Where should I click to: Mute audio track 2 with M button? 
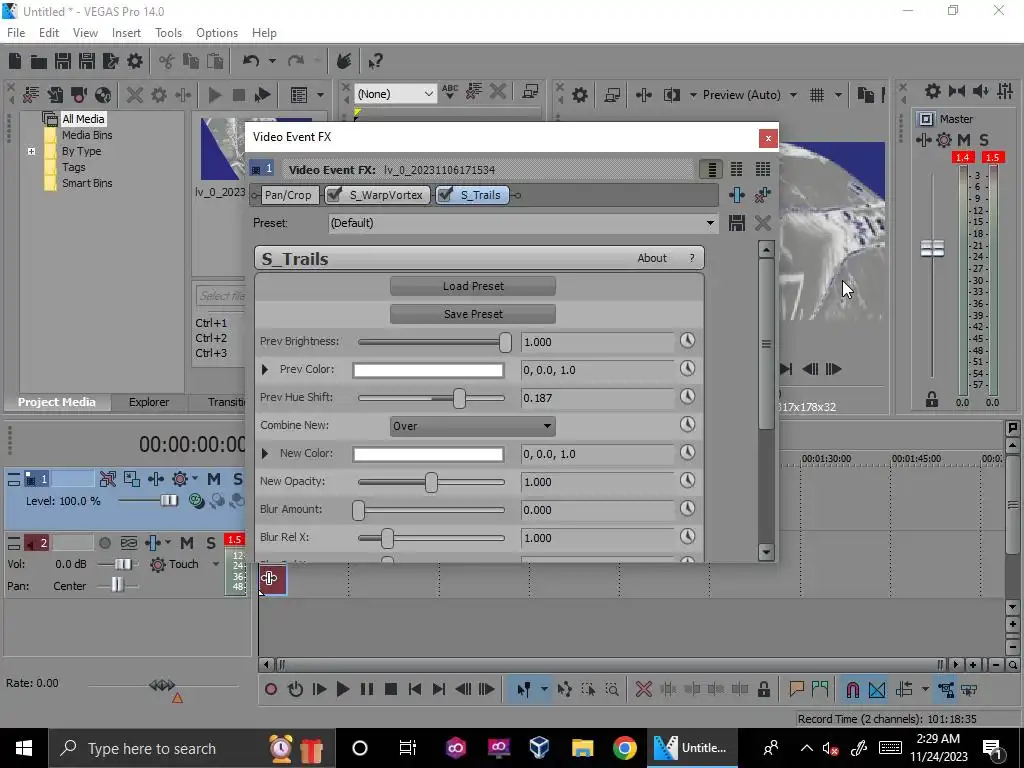(187, 543)
